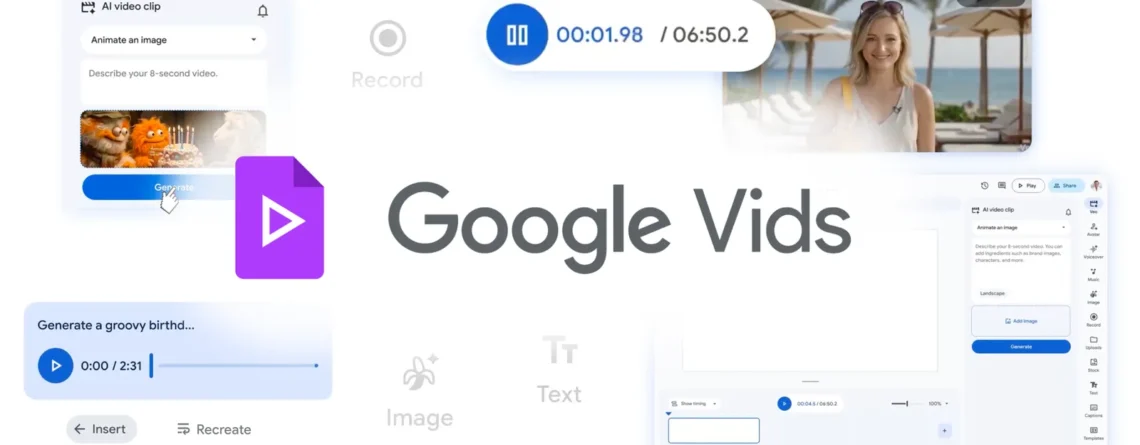This screenshot has width=1140, height=445.
Task: Click the groovy birthday audio progress bar
Action: click(x=234, y=366)
